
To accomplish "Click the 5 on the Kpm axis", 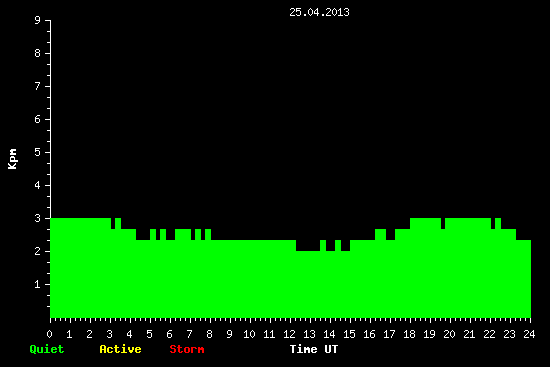I will [x=38, y=152].
